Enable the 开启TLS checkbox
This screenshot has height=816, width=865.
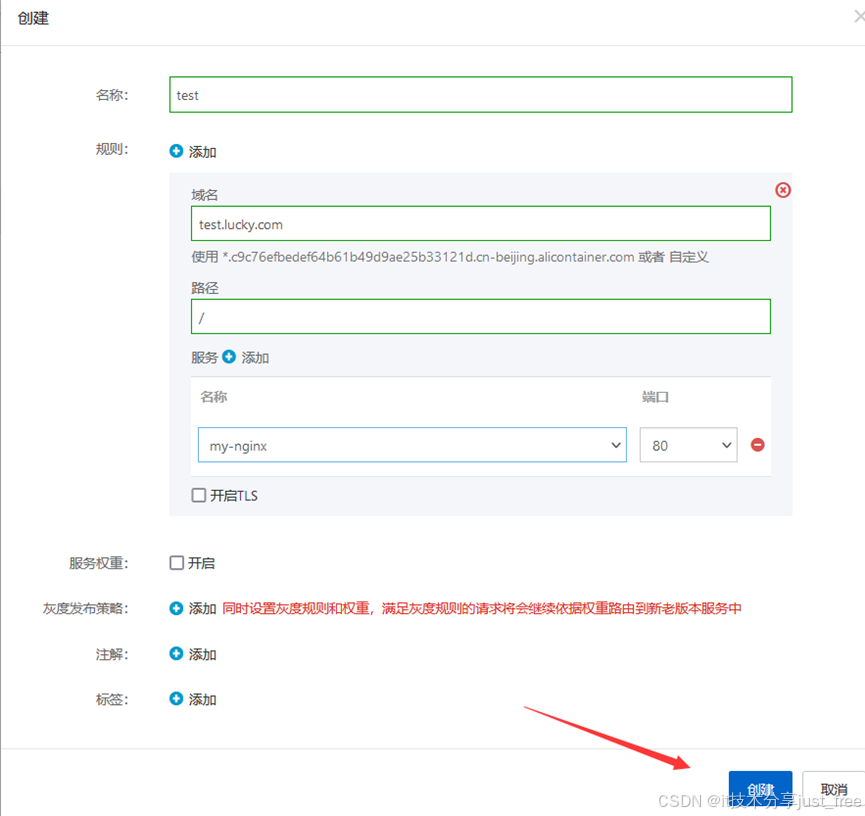[199, 495]
